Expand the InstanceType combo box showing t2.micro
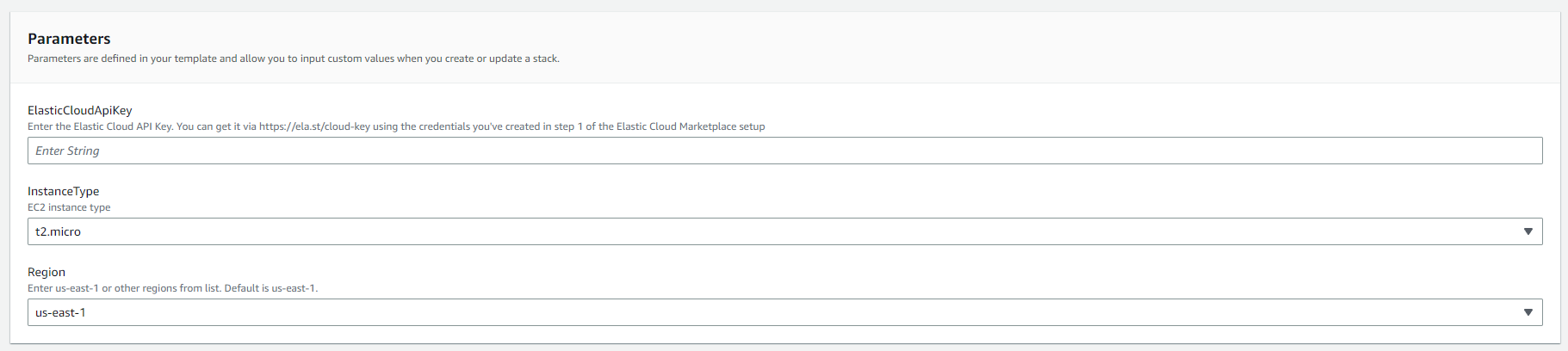1568x351 pixels. click(784, 231)
